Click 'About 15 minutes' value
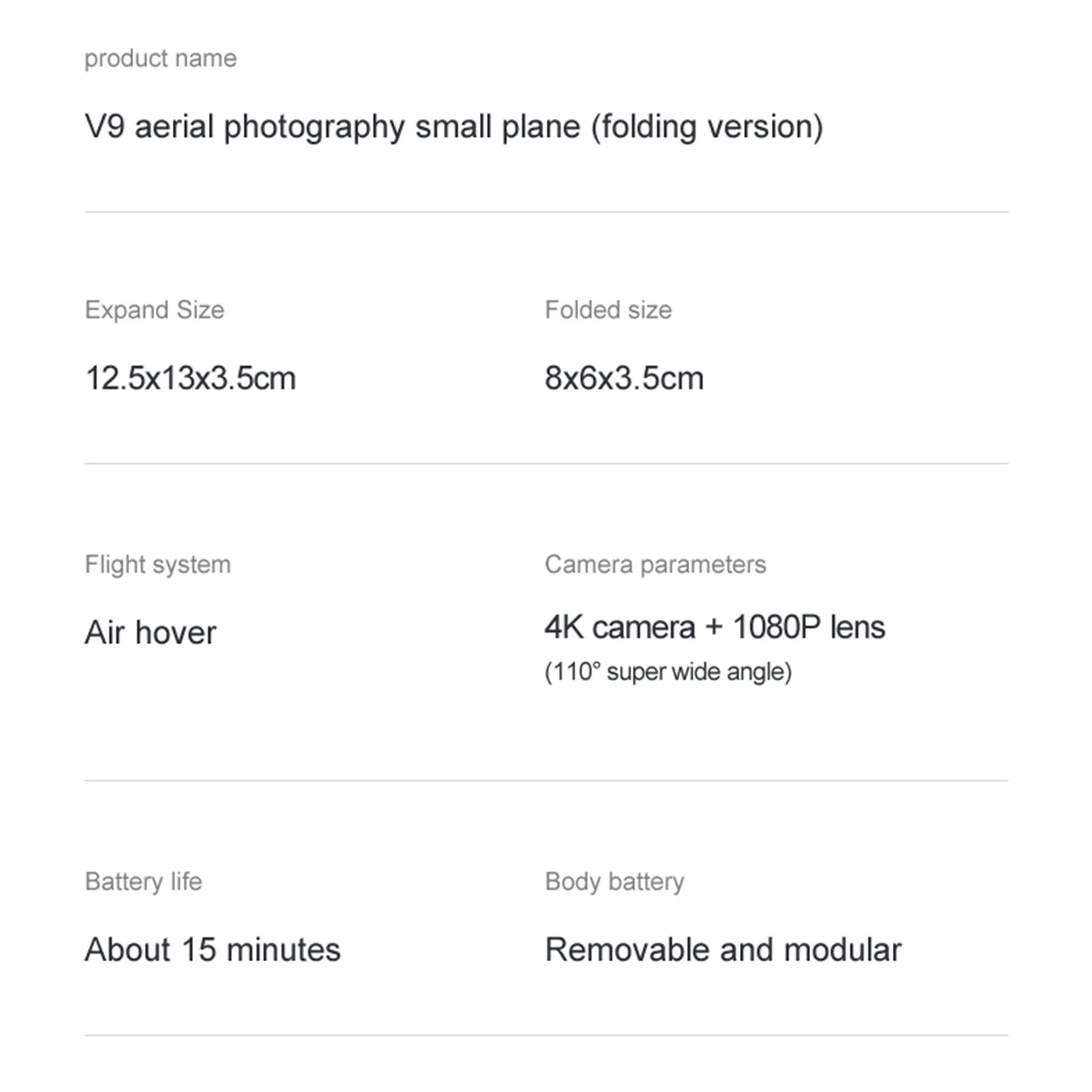 (x=212, y=949)
